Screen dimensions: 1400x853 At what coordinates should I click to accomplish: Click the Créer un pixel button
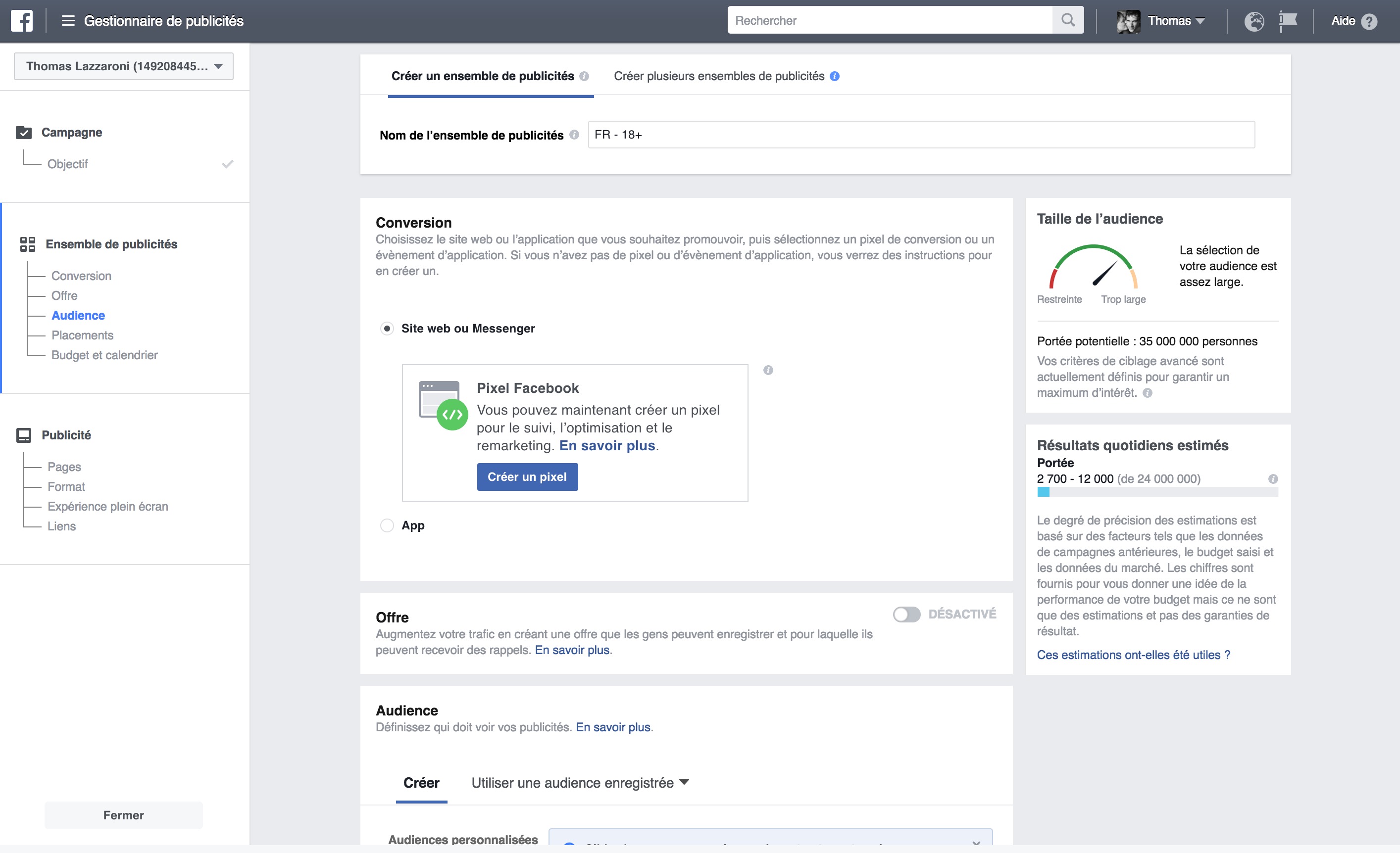pyautogui.click(x=527, y=476)
